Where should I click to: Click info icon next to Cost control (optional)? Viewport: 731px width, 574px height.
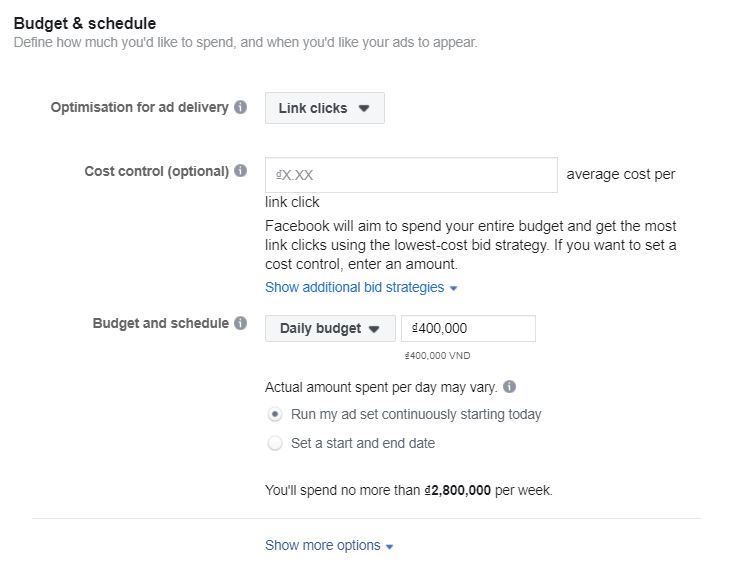[241, 171]
